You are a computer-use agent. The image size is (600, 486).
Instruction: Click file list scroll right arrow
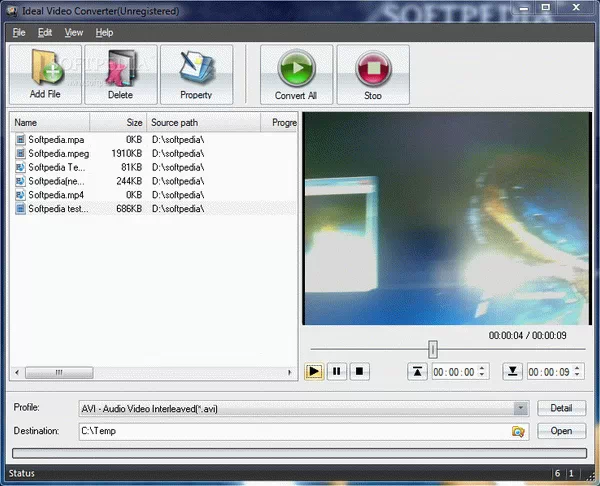[289, 372]
